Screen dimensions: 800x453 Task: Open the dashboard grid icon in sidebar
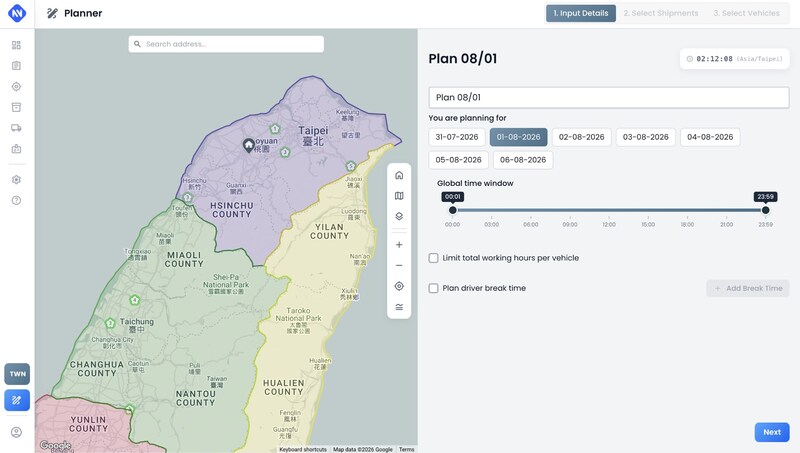tap(16, 45)
